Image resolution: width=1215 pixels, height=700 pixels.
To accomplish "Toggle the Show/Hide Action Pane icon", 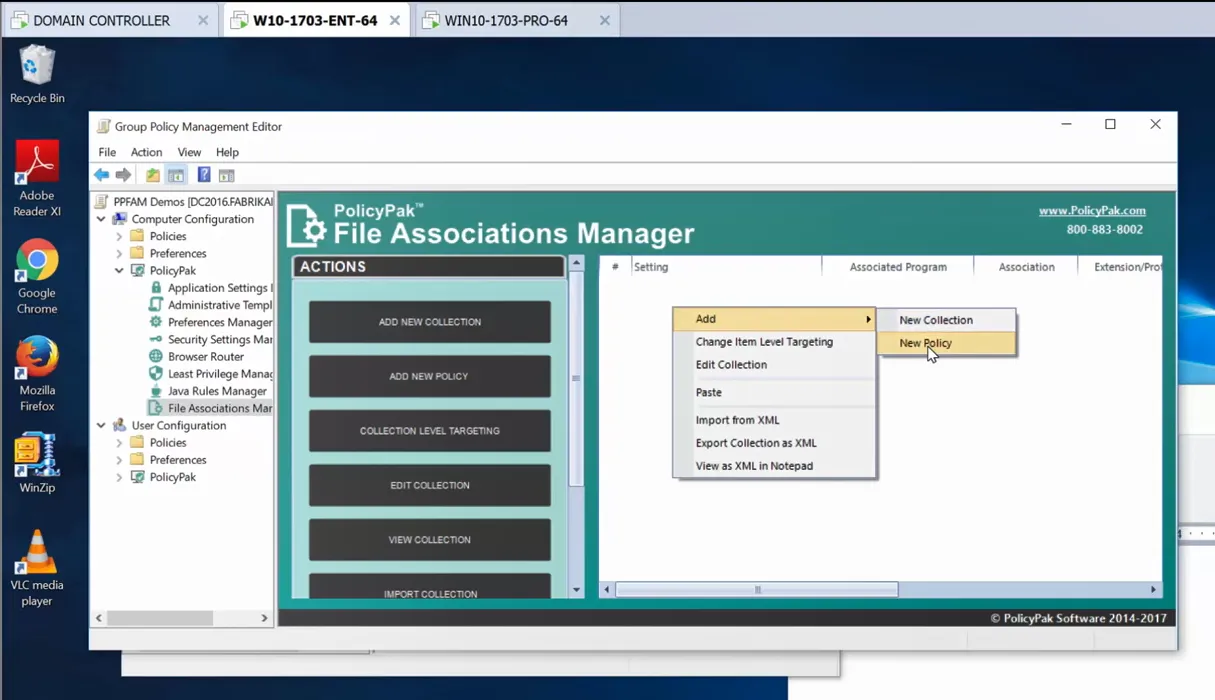I will click(x=227, y=175).
